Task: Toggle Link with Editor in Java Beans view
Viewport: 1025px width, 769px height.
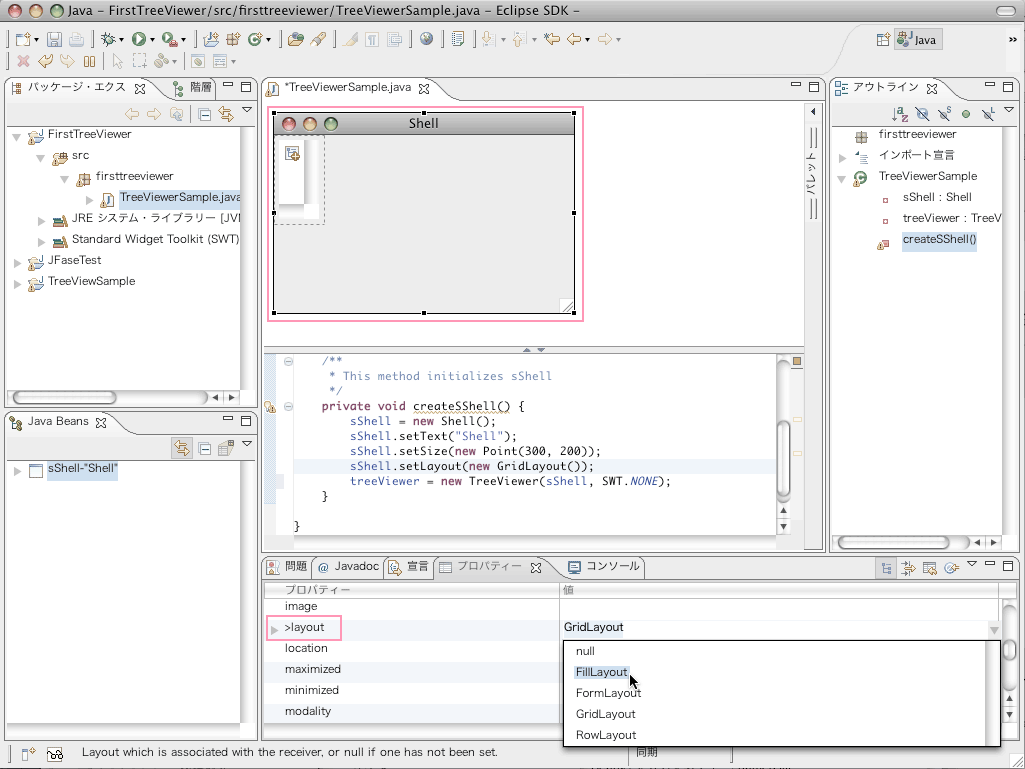Action: pyautogui.click(x=182, y=449)
